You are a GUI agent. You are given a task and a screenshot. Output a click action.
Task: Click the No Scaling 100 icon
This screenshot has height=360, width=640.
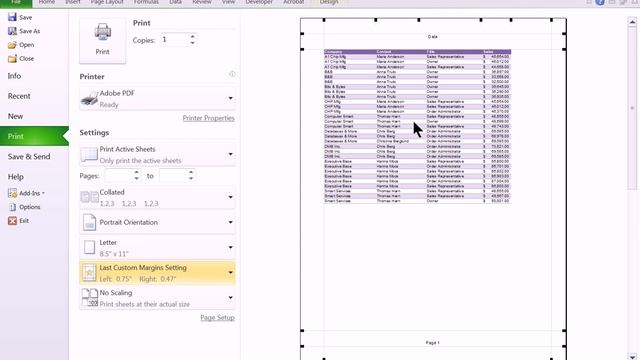click(89, 298)
